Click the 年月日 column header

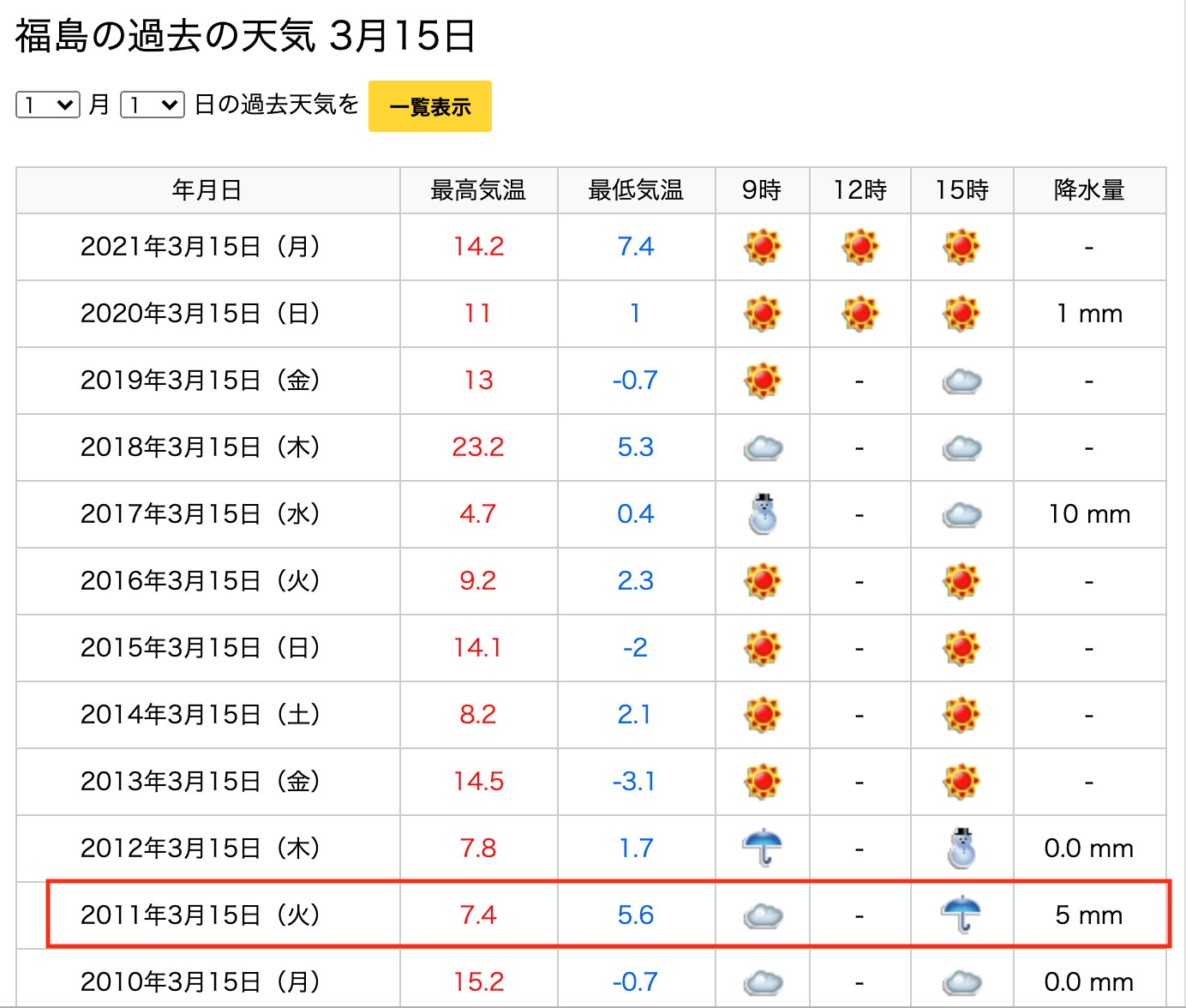207,190
